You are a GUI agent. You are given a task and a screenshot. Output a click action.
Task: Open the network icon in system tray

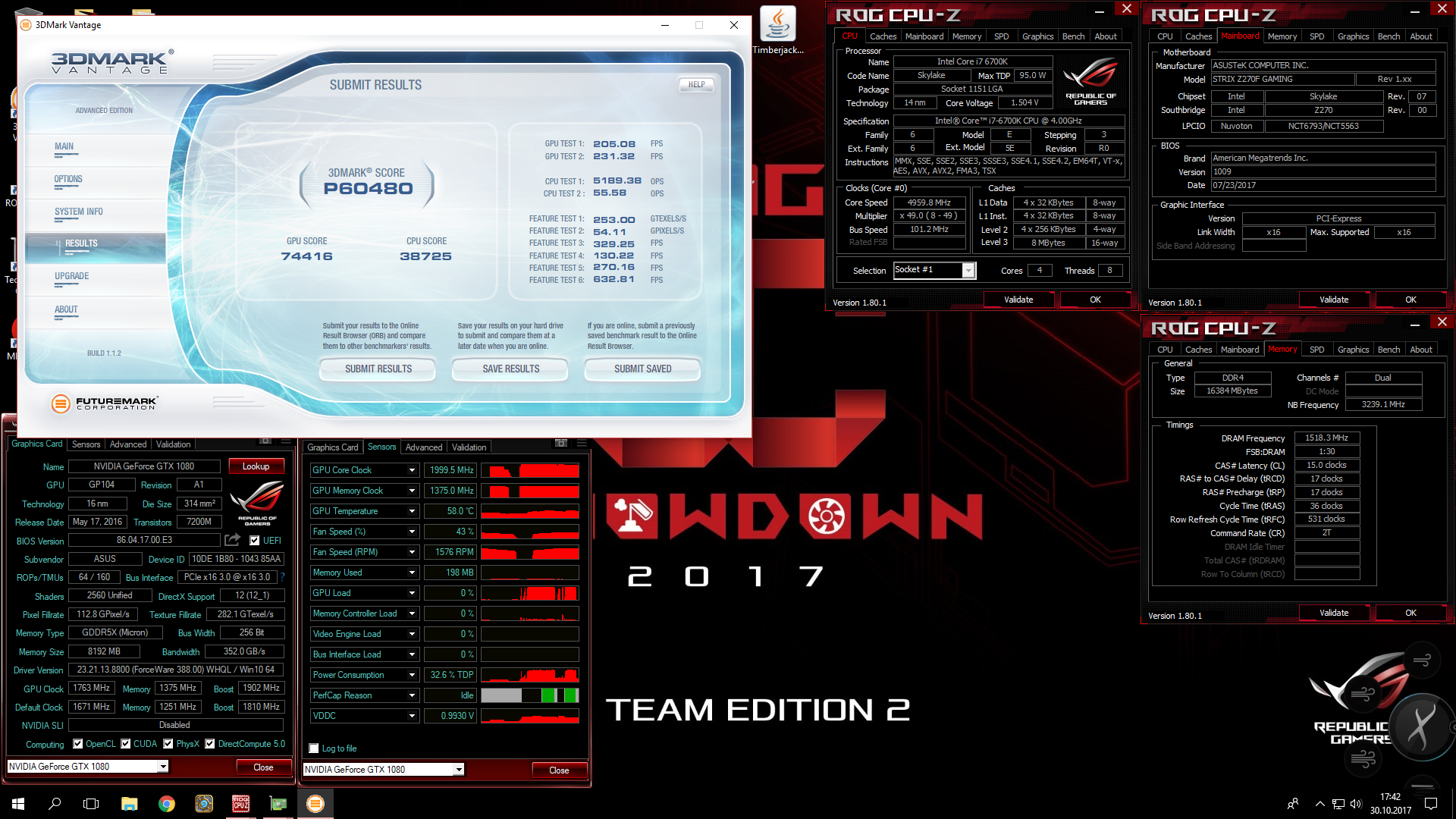point(1338,804)
